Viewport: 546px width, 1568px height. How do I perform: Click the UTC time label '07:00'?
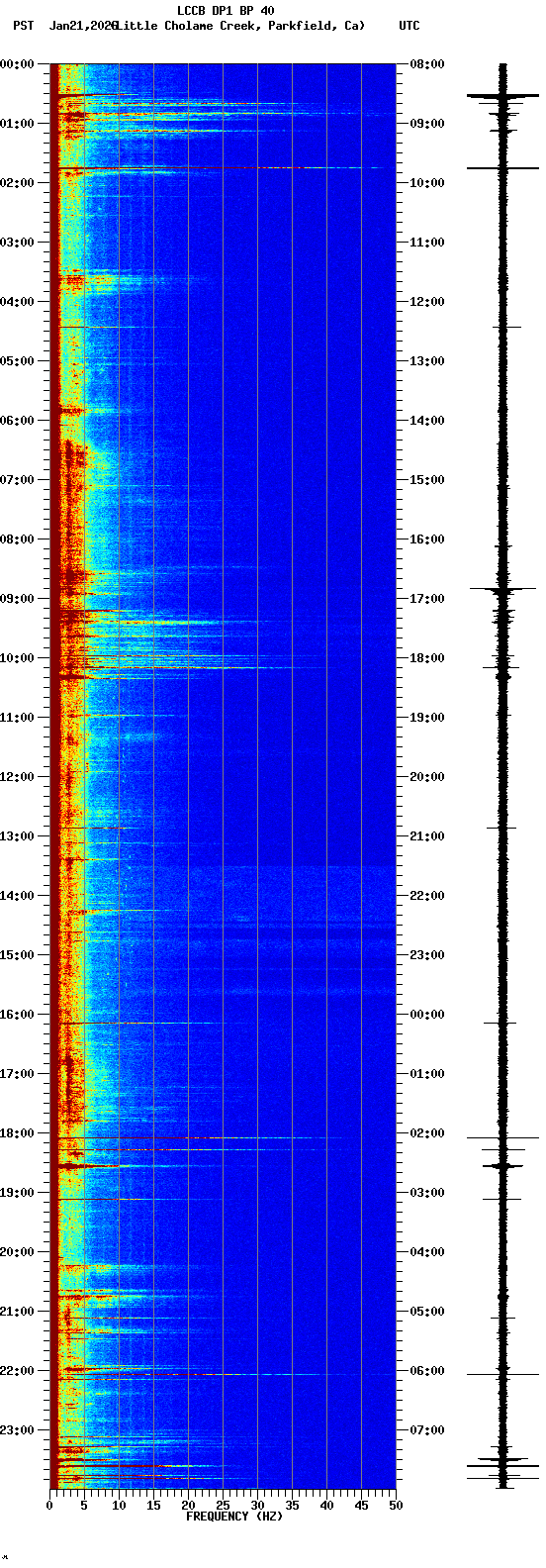pyautogui.click(x=426, y=1430)
